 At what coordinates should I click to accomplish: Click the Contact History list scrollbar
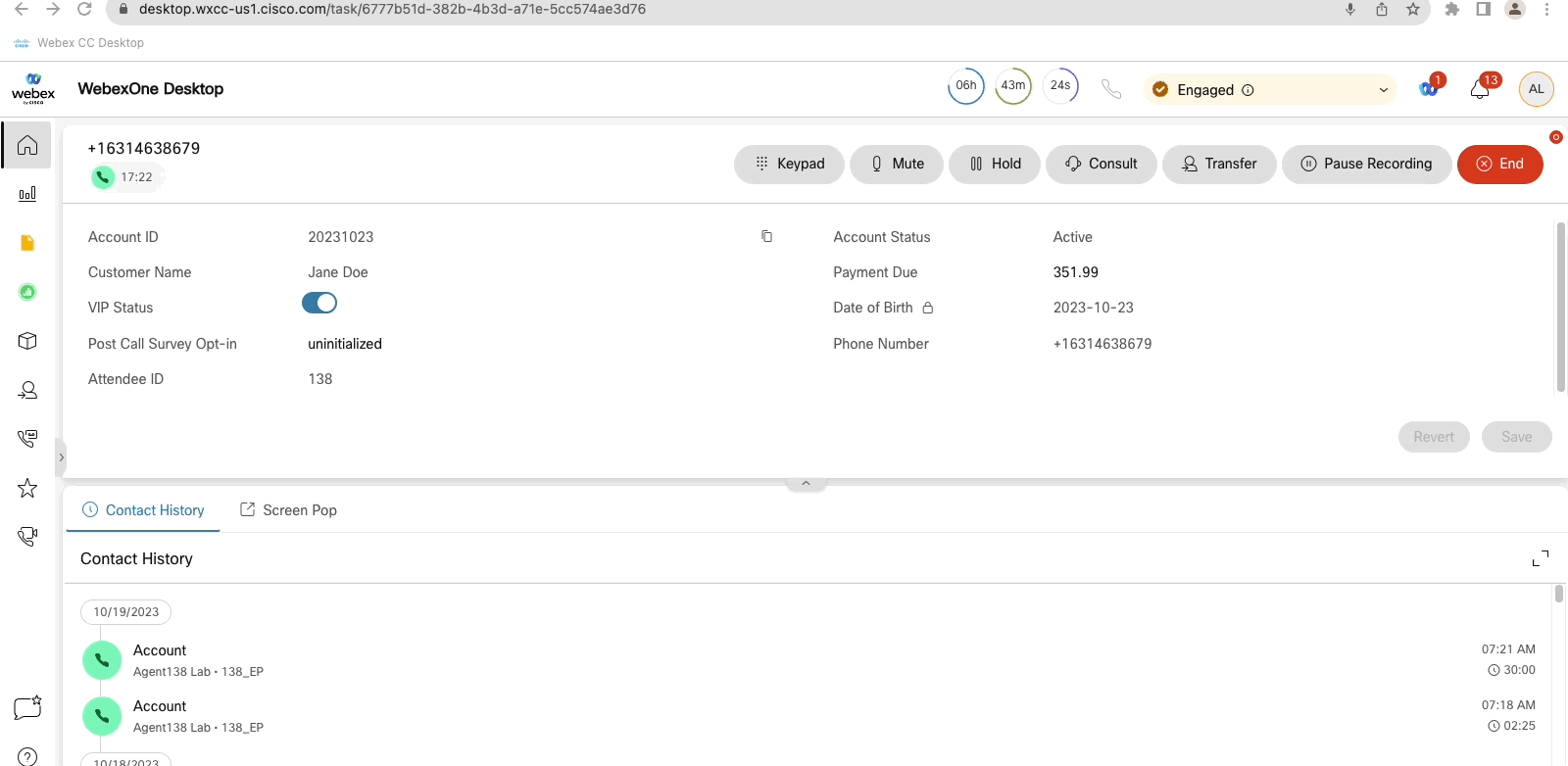click(1558, 594)
